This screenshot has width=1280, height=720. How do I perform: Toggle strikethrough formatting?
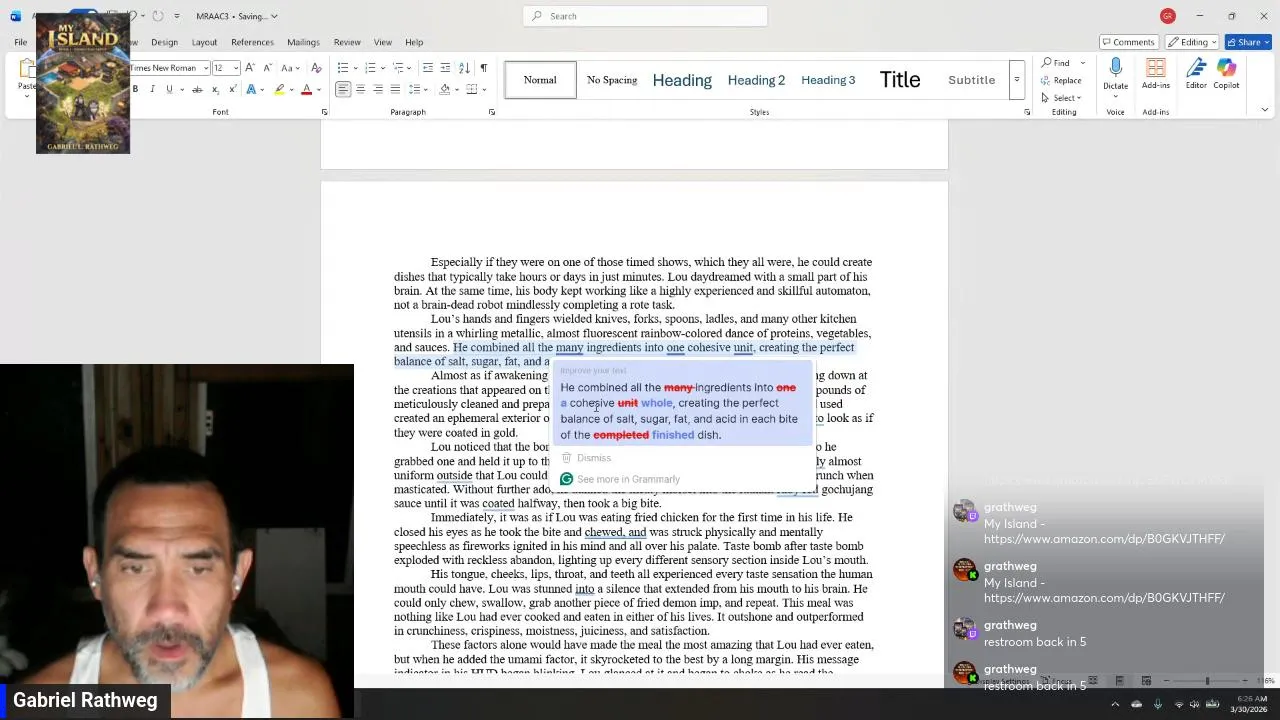pos(197,89)
